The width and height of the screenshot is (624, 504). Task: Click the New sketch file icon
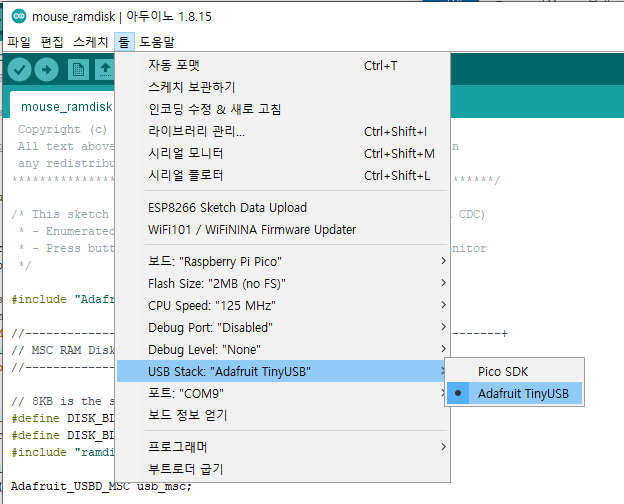[78, 70]
